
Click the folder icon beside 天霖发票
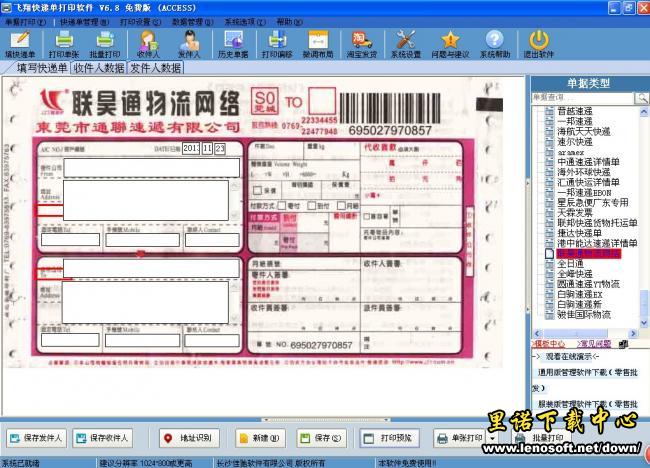549,213
